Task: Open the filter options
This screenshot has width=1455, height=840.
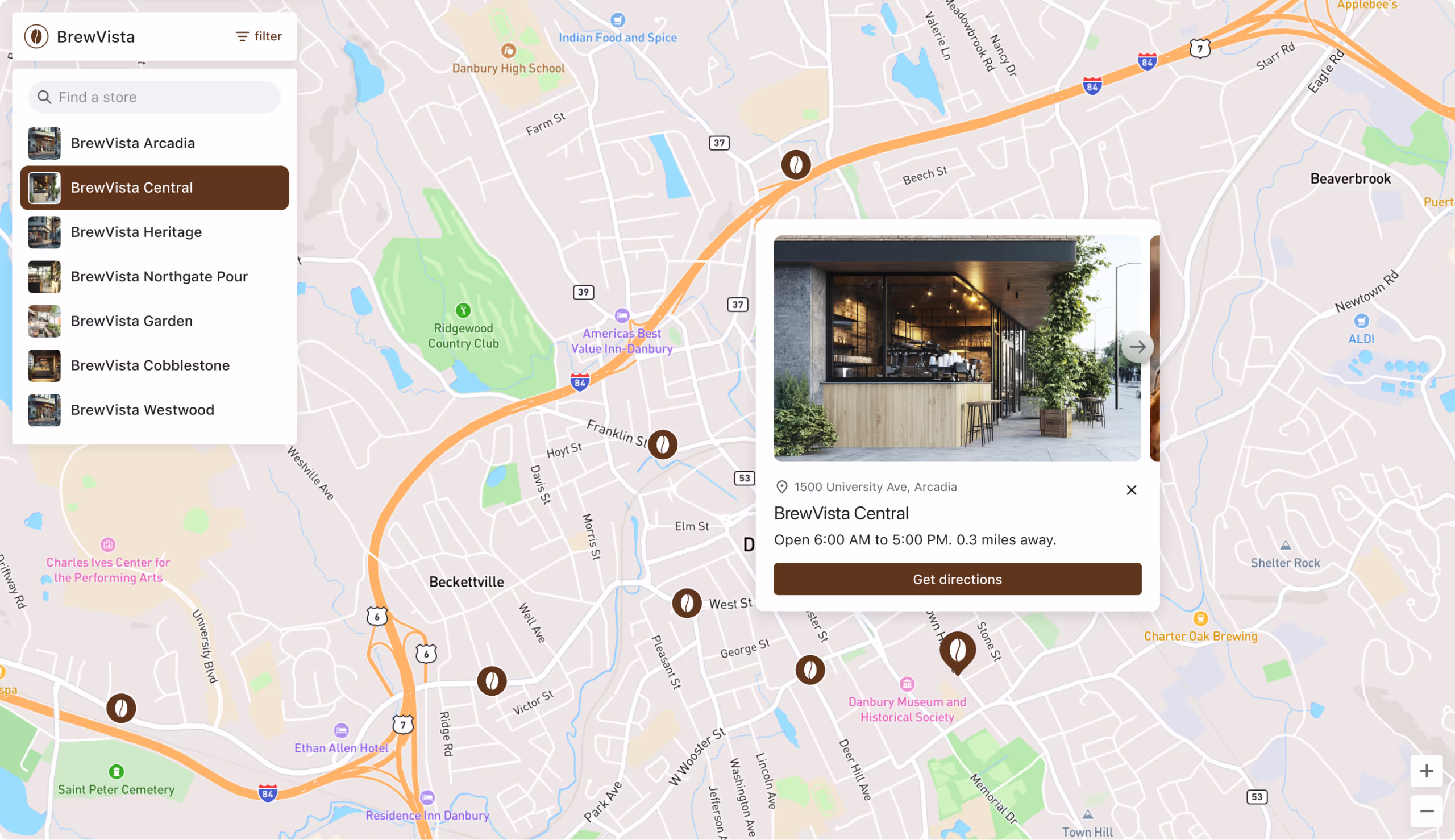Action: [x=259, y=36]
